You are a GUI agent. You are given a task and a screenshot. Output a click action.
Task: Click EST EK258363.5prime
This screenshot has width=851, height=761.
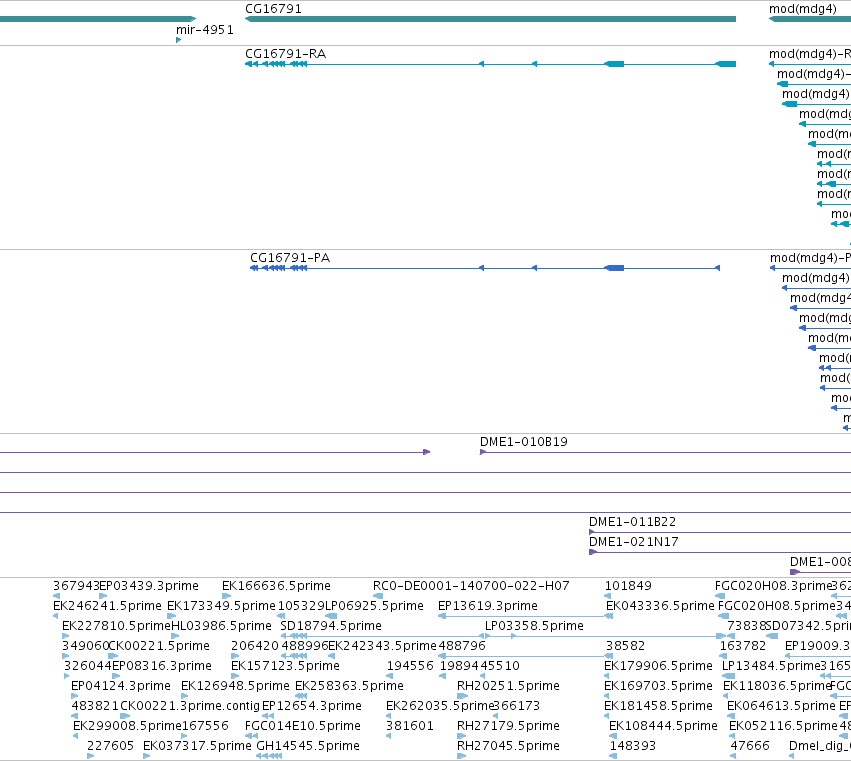click(x=350, y=686)
